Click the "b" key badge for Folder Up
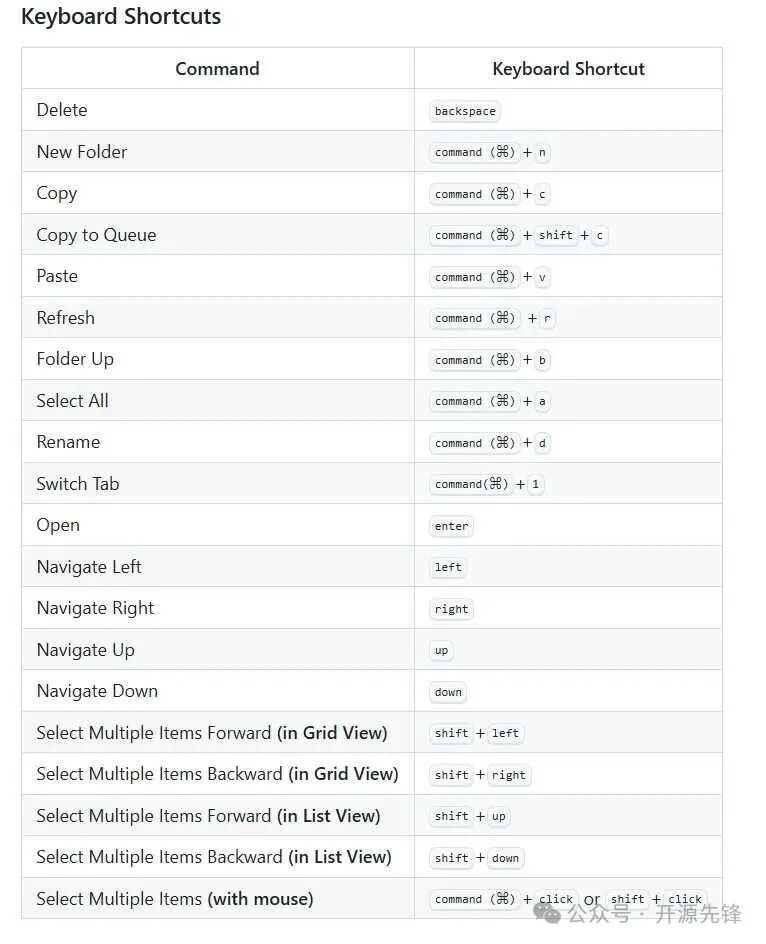The height and width of the screenshot is (944, 766). pos(542,360)
